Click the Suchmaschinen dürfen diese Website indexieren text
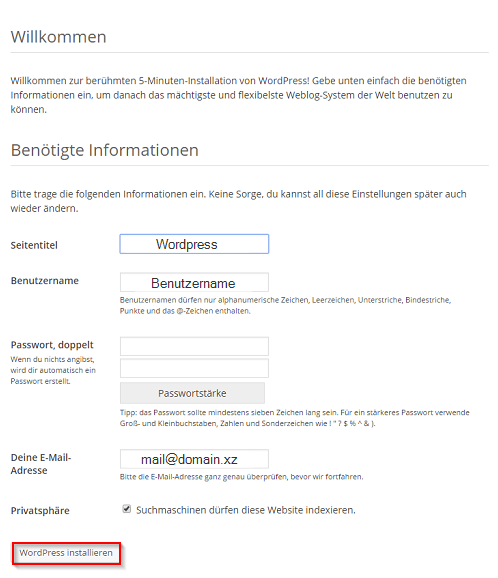 tap(245, 510)
